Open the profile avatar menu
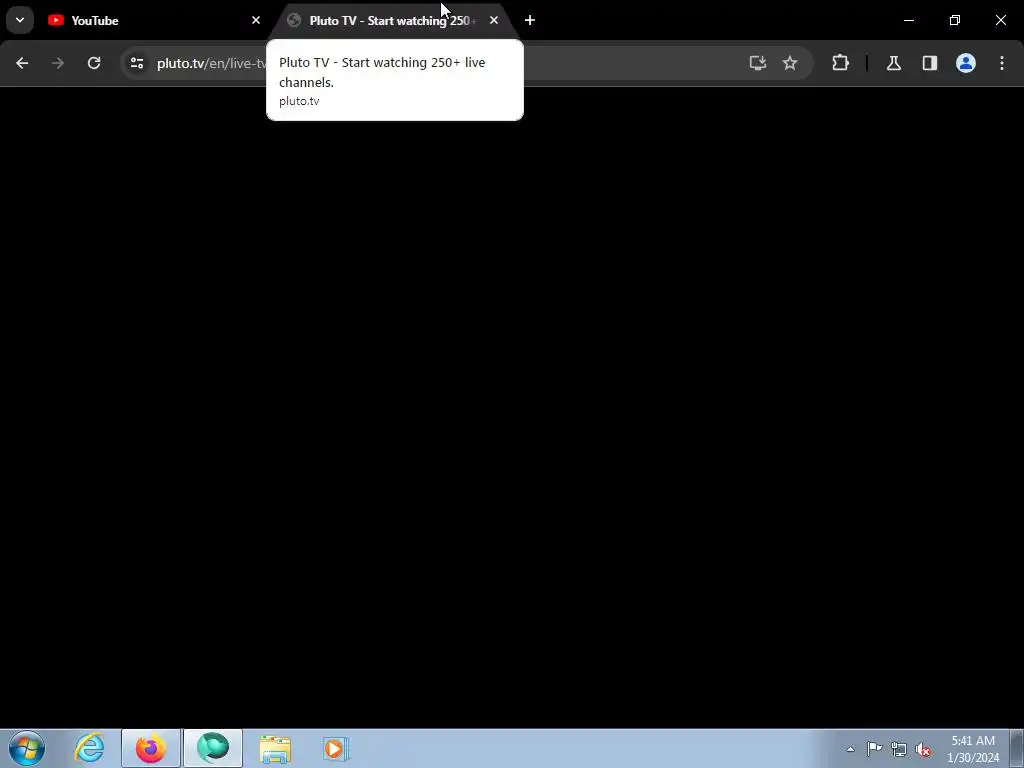Viewport: 1024px width, 768px height. tap(966, 63)
